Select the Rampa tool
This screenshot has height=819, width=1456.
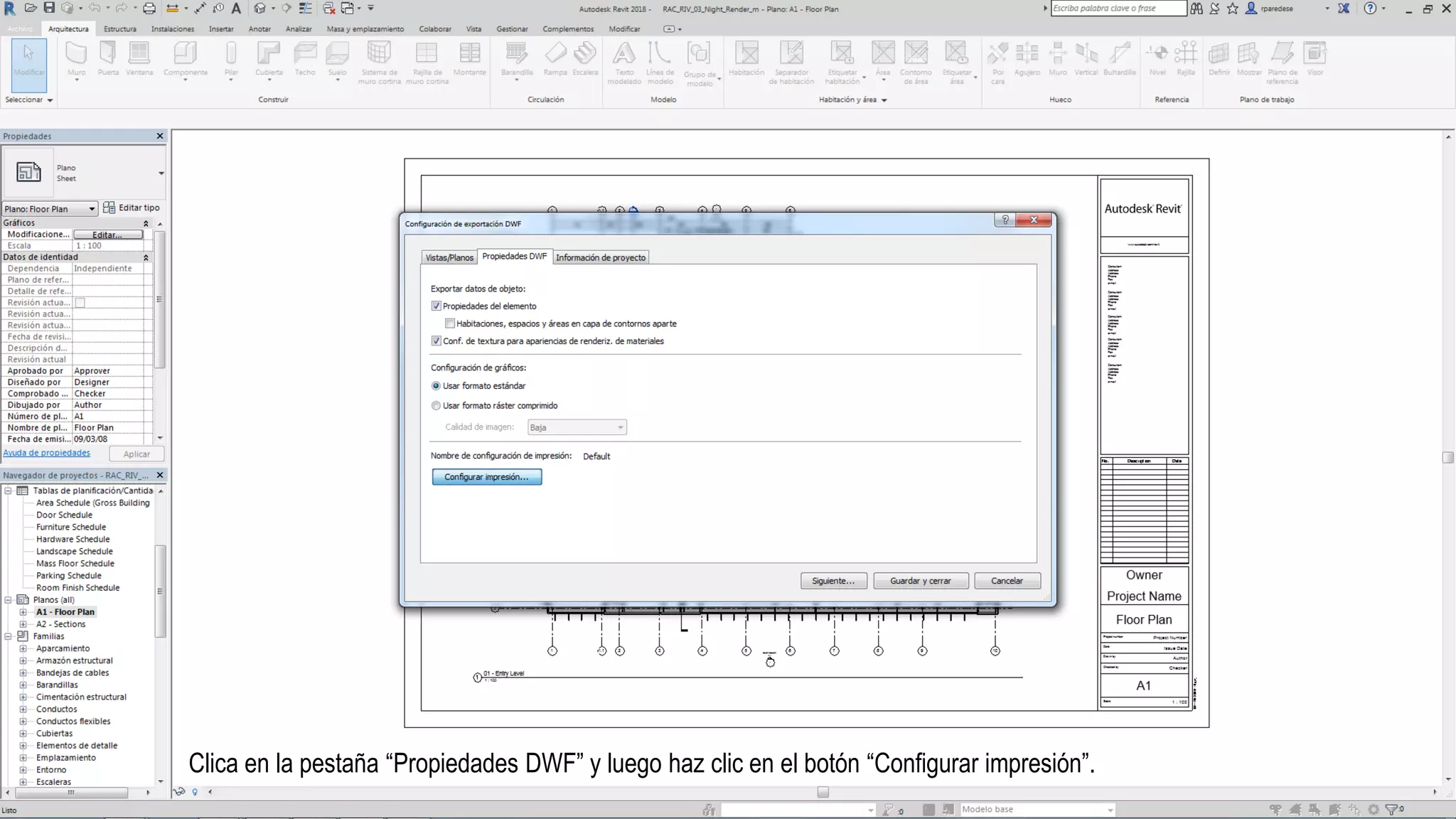tap(555, 59)
